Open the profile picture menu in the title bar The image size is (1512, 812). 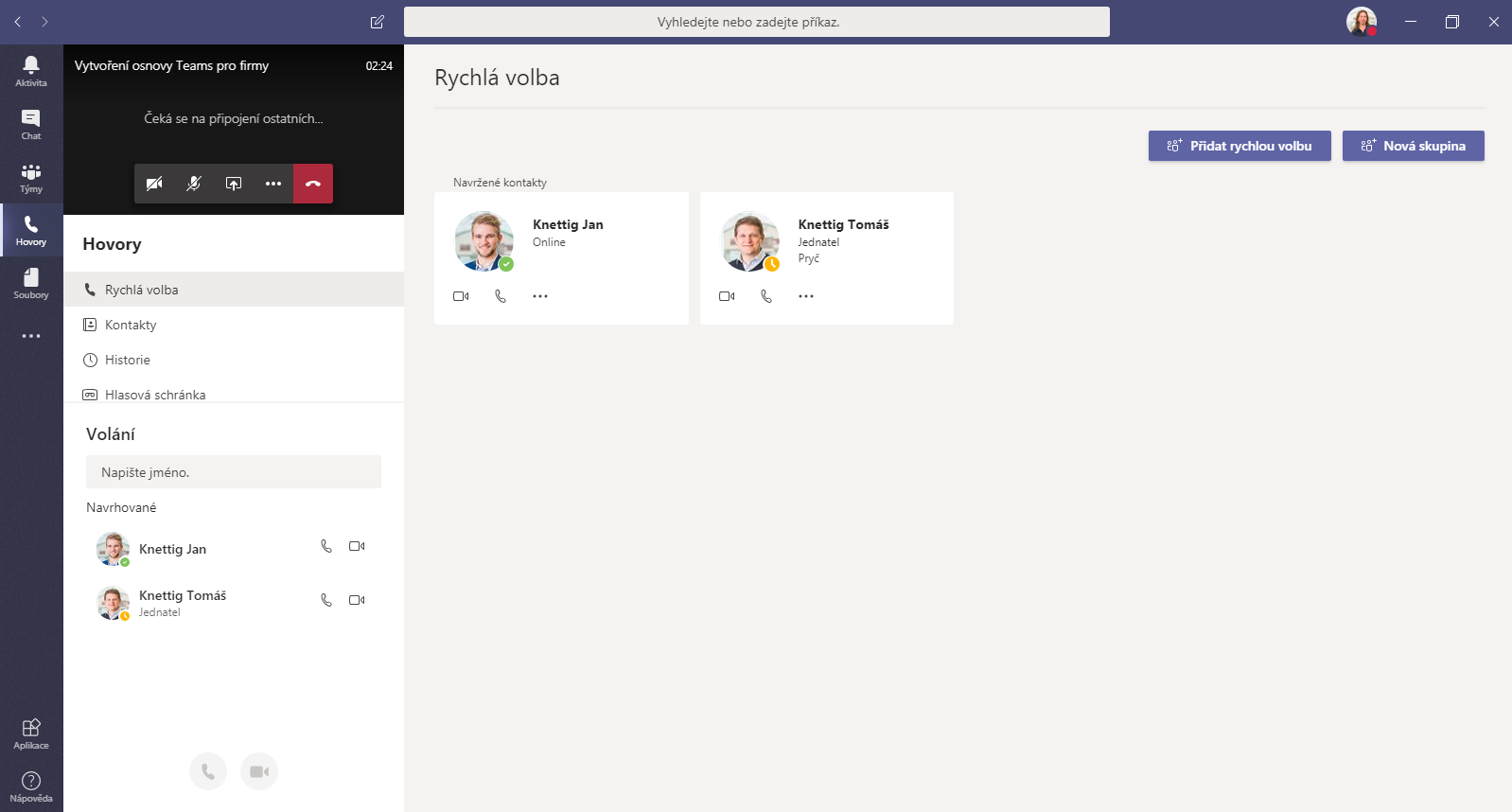(x=1362, y=22)
